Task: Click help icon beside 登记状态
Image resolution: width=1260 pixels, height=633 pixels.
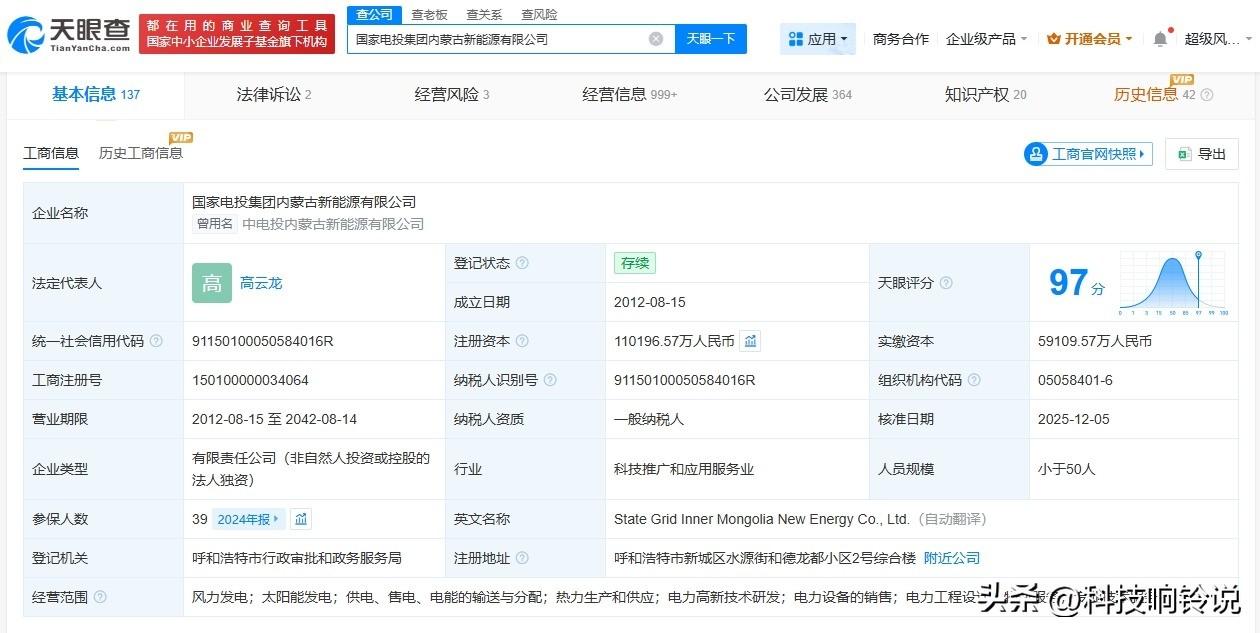Action: [522, 263]
